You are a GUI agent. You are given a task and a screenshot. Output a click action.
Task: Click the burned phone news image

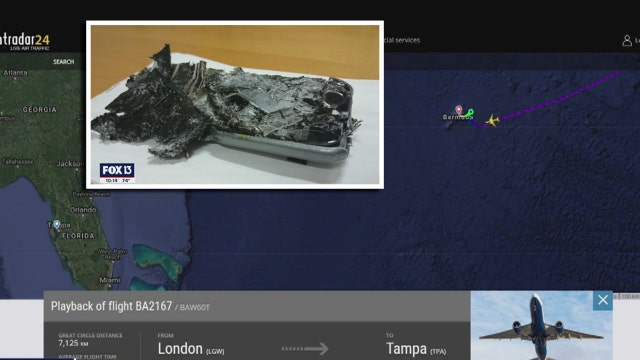coord(235,104)
